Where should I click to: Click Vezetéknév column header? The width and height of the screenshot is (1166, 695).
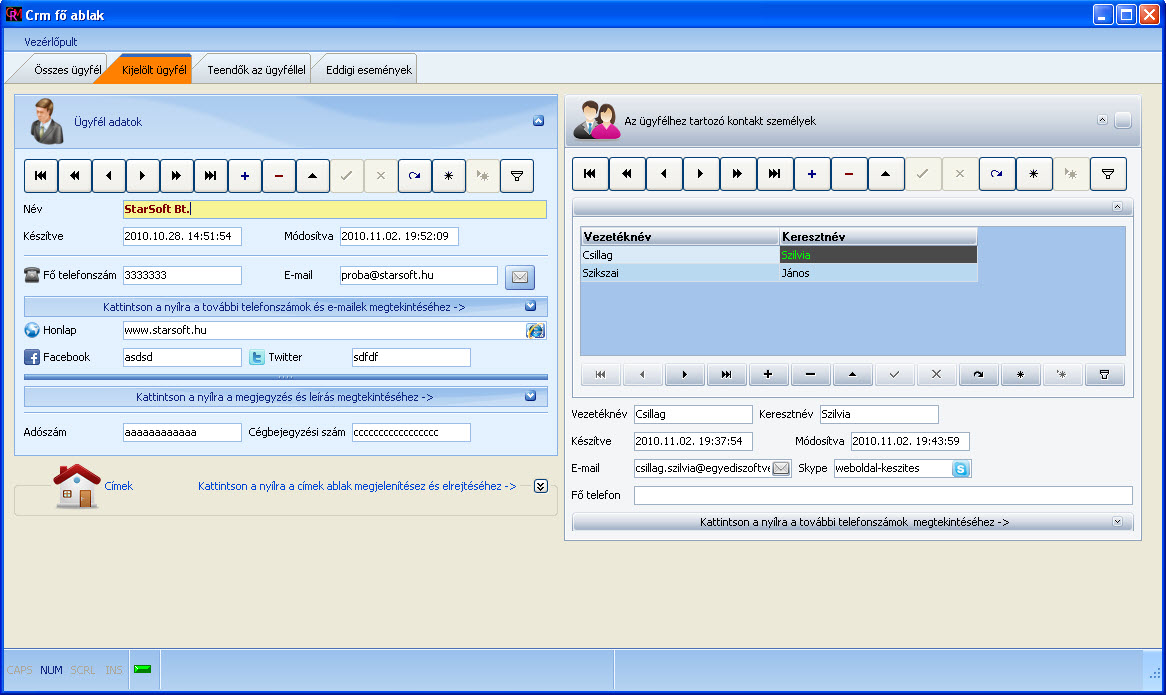coord(679,236)
